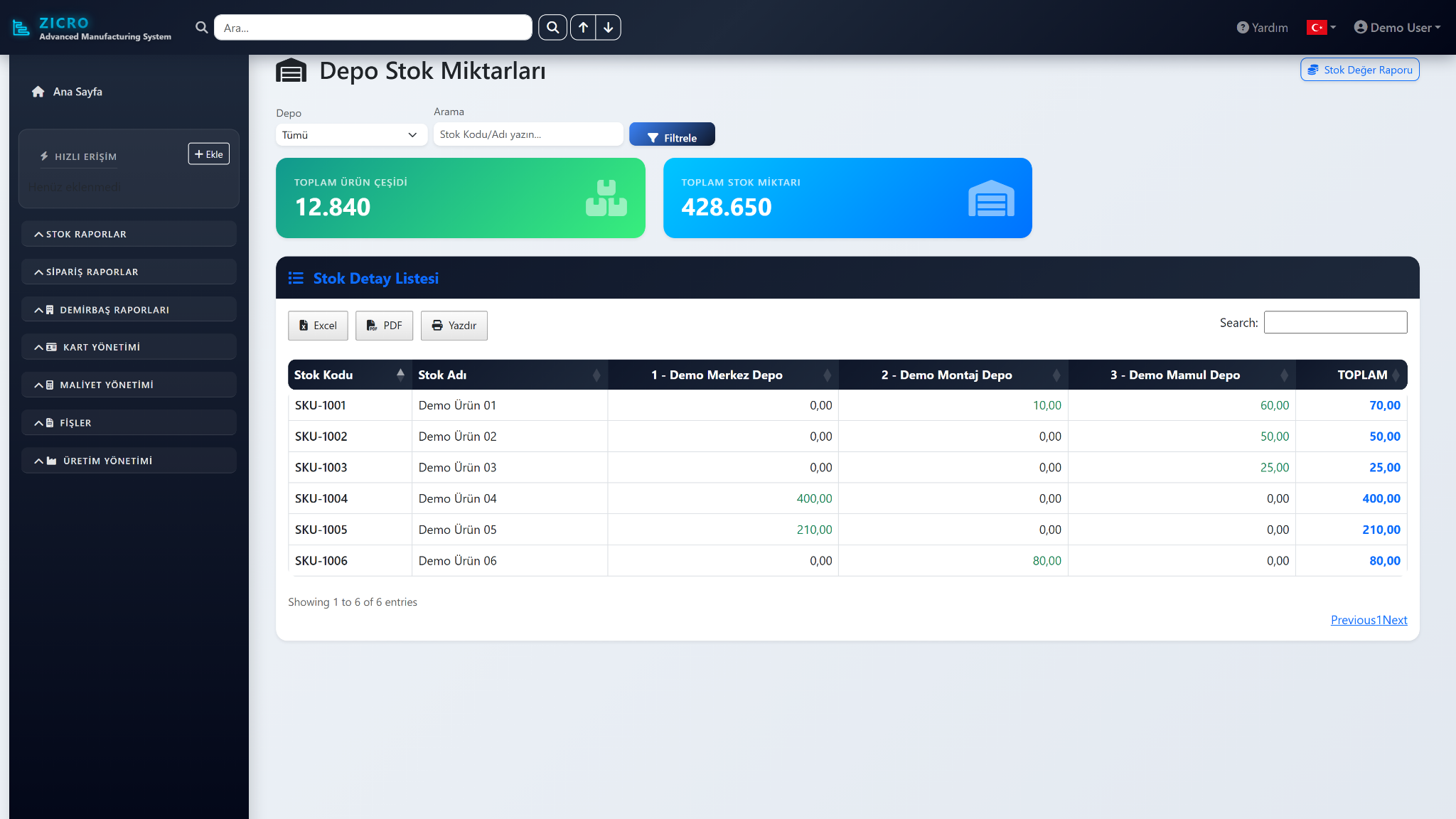Click the warehouse icon on total stock card
Image resolution: width=1456 pixels, height=819 pixels.
[991, 198]
